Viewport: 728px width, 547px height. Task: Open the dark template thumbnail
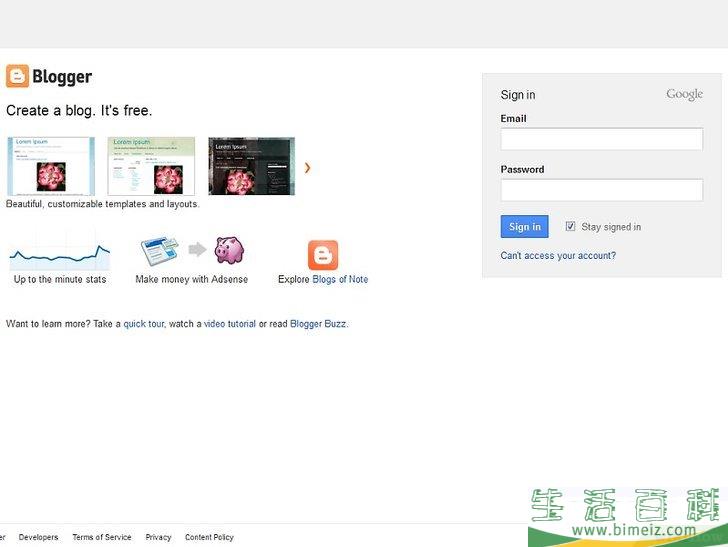coord(252,166)
